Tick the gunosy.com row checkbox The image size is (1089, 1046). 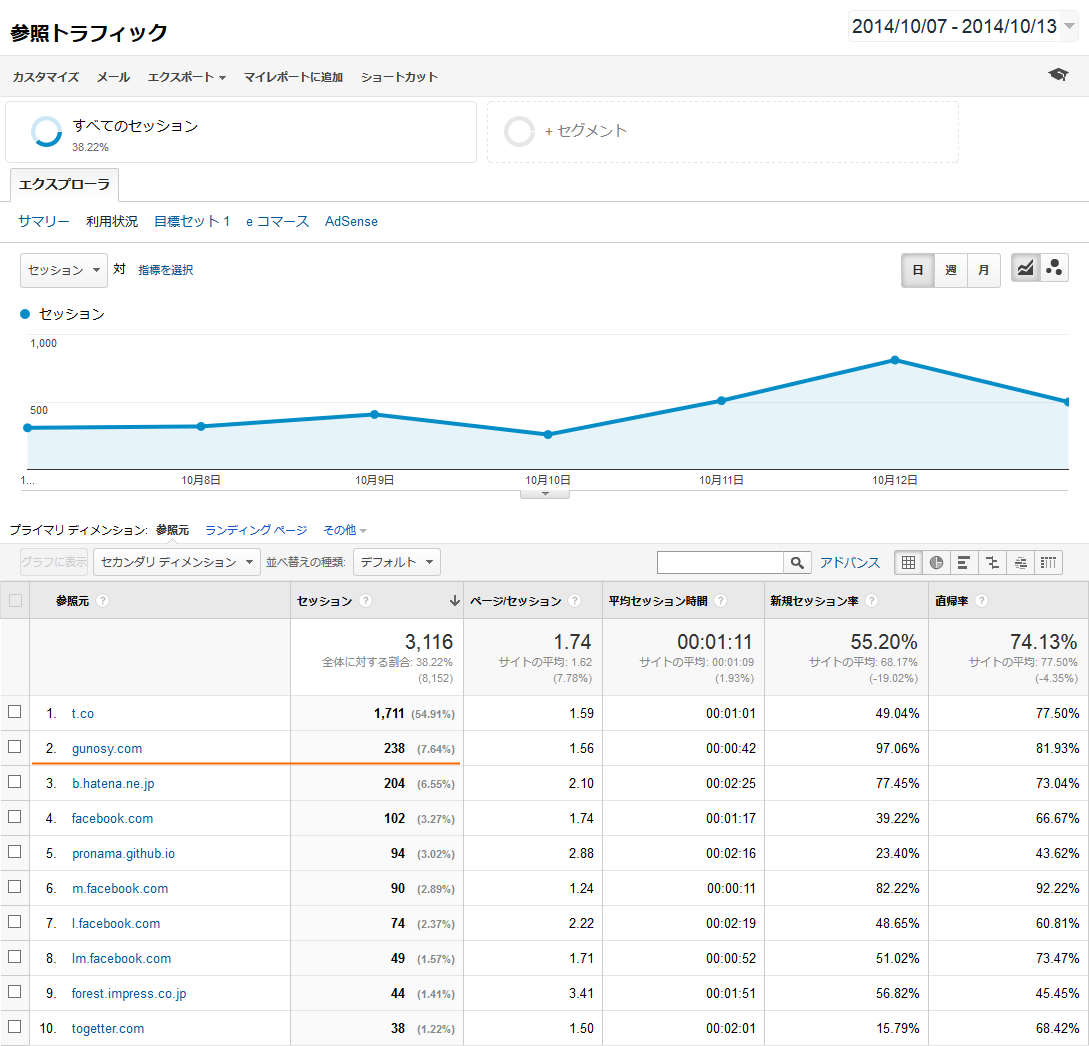coord(14,747)
